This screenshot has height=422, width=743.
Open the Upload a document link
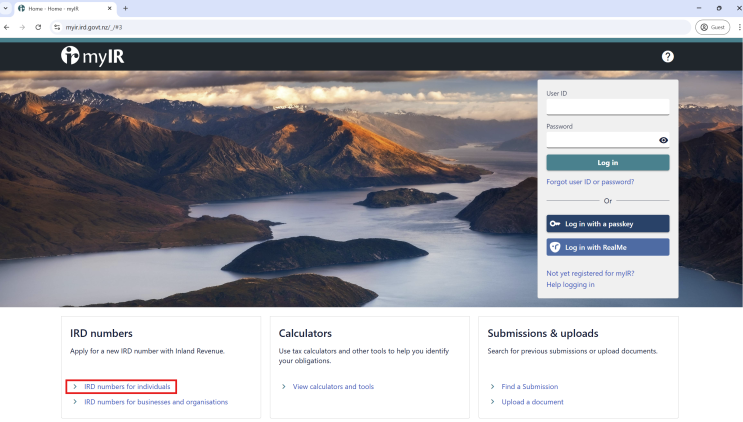tap(533, 402)
